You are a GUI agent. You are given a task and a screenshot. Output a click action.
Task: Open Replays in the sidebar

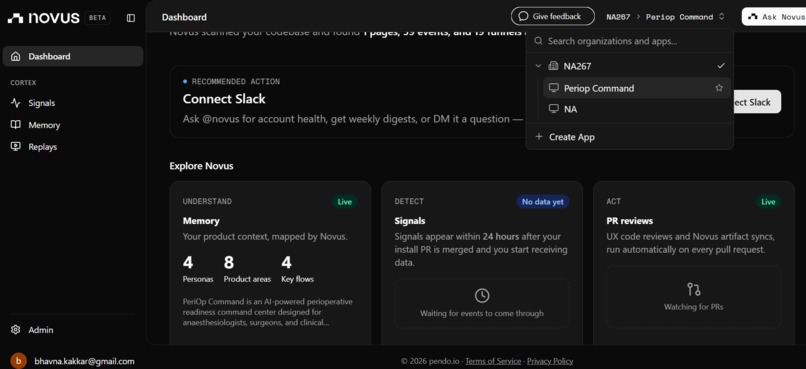[x=73, y=147]
